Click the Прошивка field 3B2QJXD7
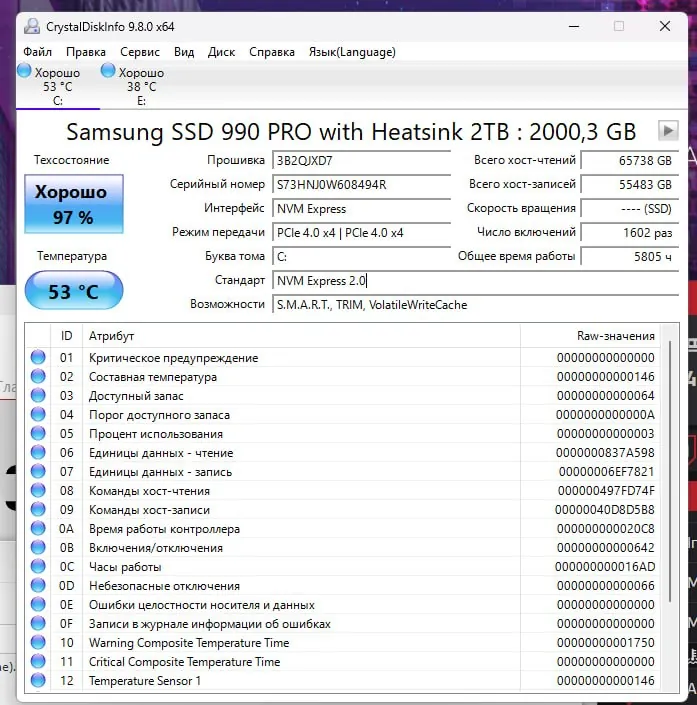697x705 pixels. coord(361,161)
